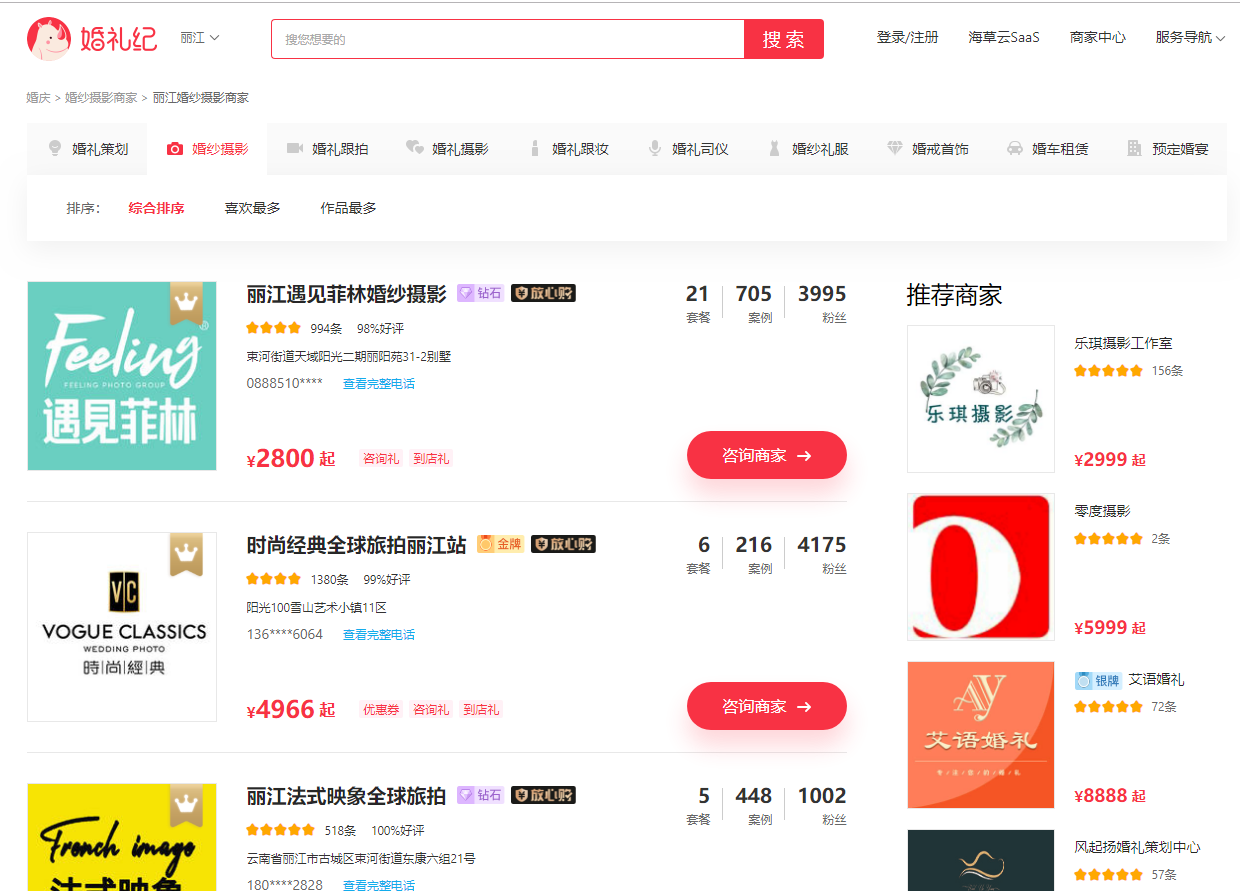Click 咨询商家 for 丽江遇见菲林婚纱摄影
Screen dimensions: 1240x891
click(766, 454)
